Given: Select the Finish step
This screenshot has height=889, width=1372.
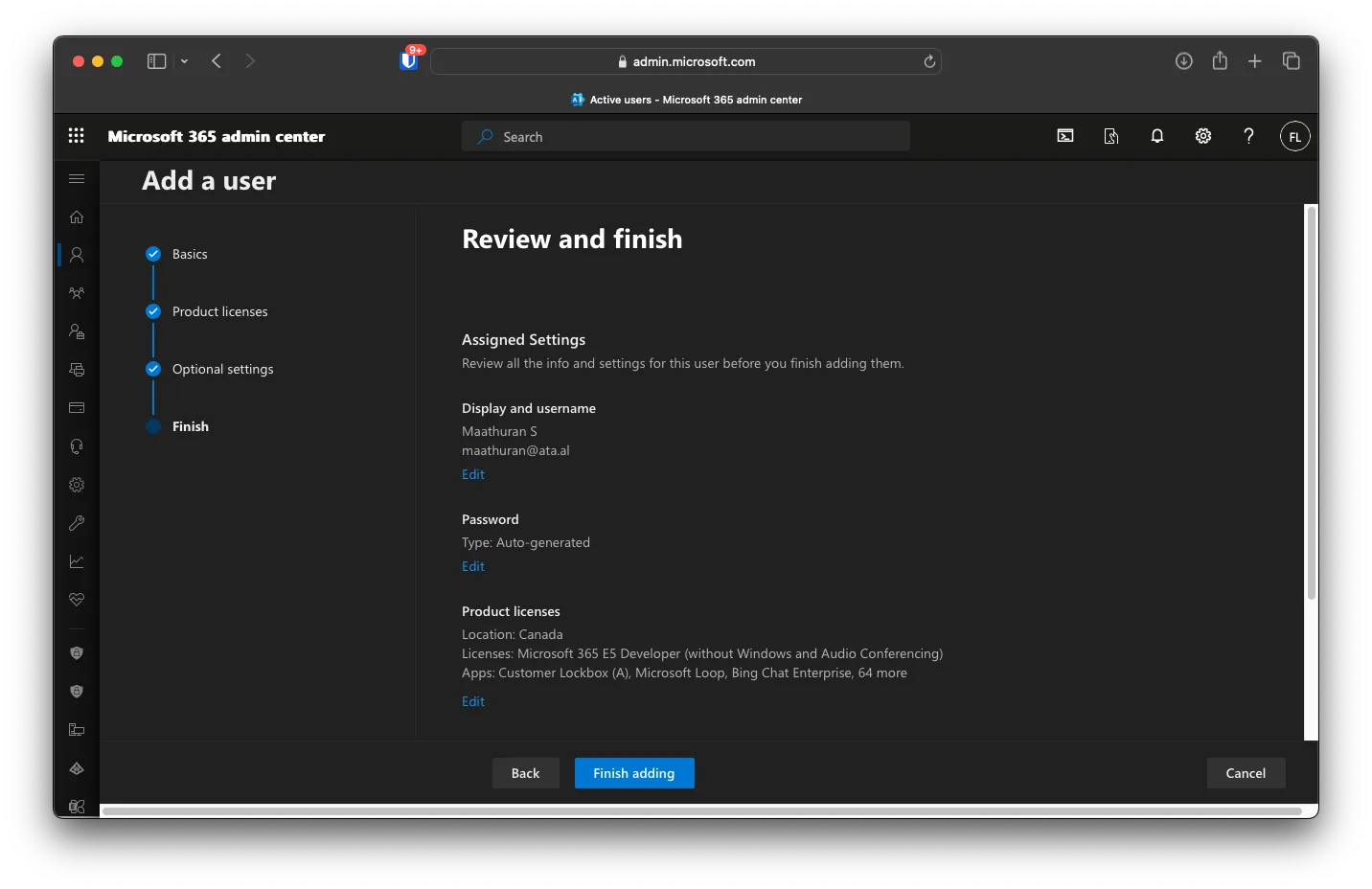Looking at the screenshot, I should [x=190, y=426].
